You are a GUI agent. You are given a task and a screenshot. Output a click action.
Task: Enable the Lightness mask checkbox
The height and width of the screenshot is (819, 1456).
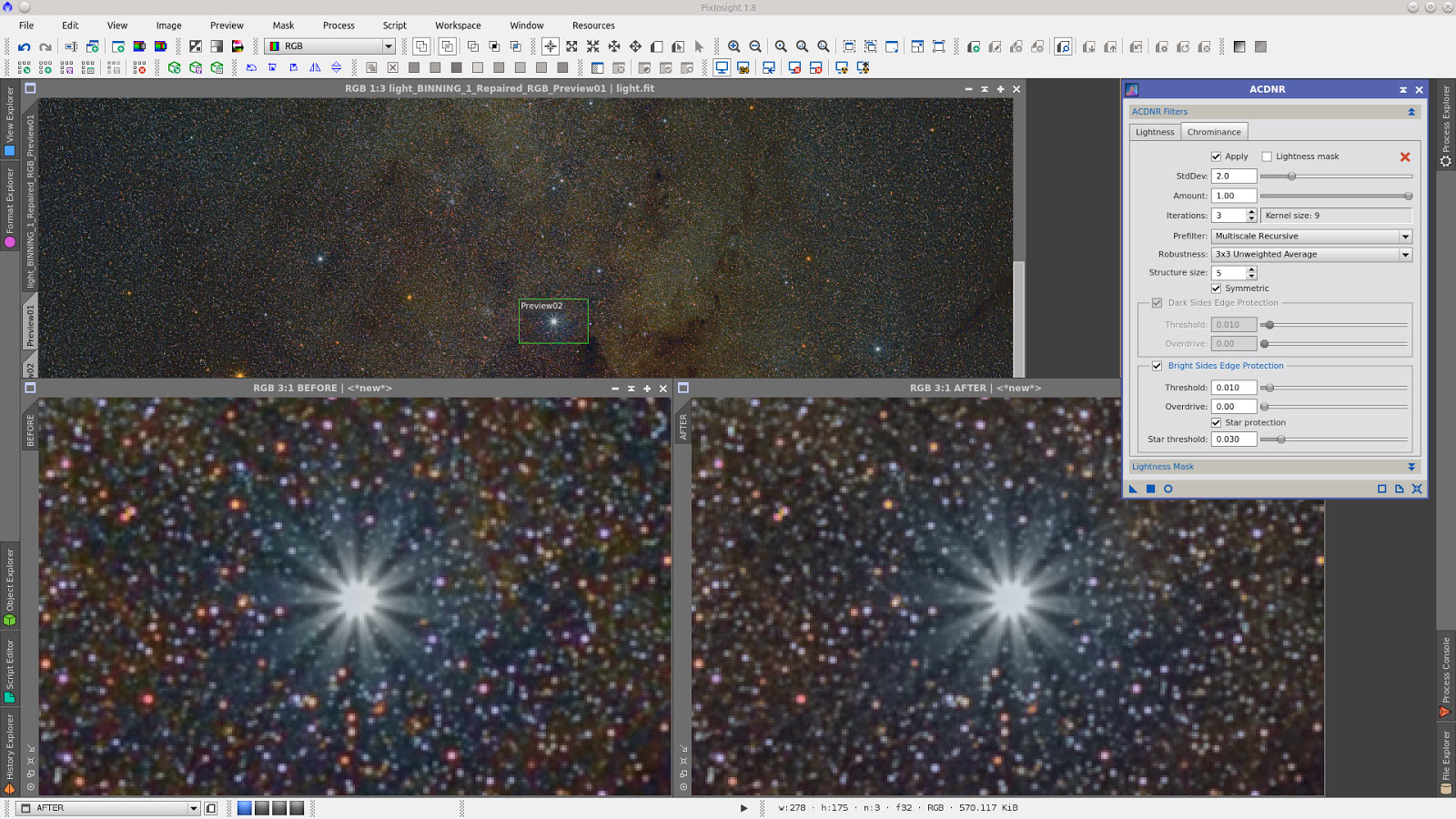tap(1267, 157)
